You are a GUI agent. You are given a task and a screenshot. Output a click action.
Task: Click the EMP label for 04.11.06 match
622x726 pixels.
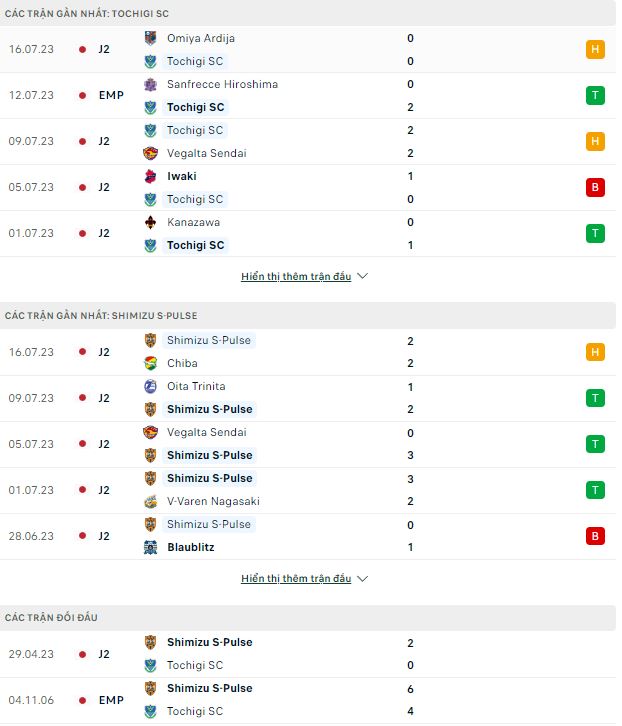tap(113, 700)
